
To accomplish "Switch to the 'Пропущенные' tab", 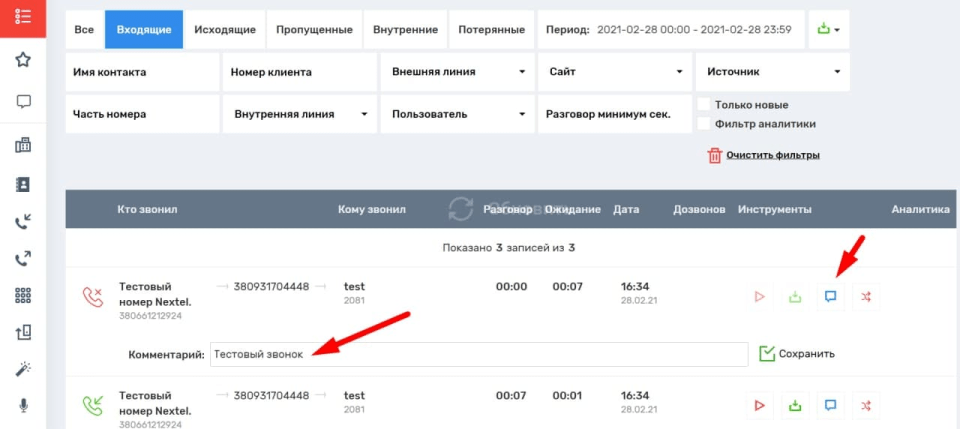I will (315, 30).
